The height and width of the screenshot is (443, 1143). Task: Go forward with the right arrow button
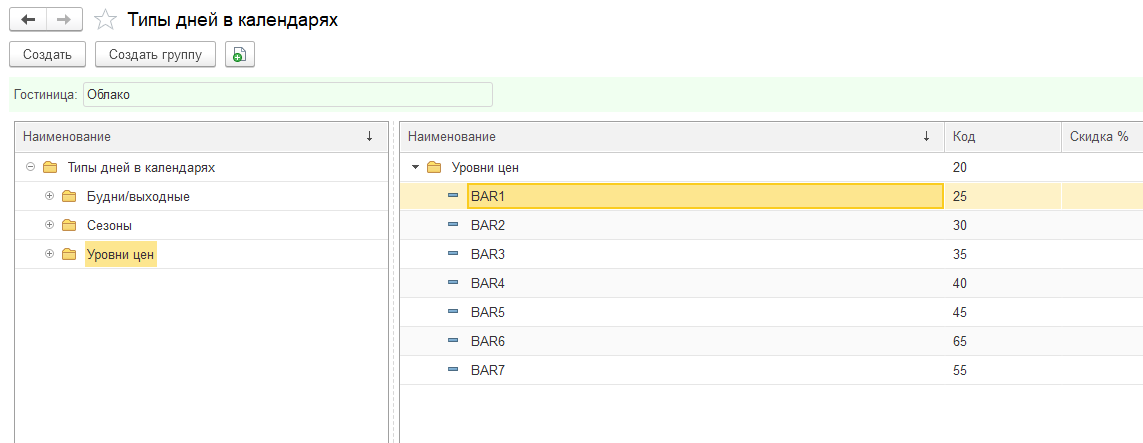[x=64, y=20]
